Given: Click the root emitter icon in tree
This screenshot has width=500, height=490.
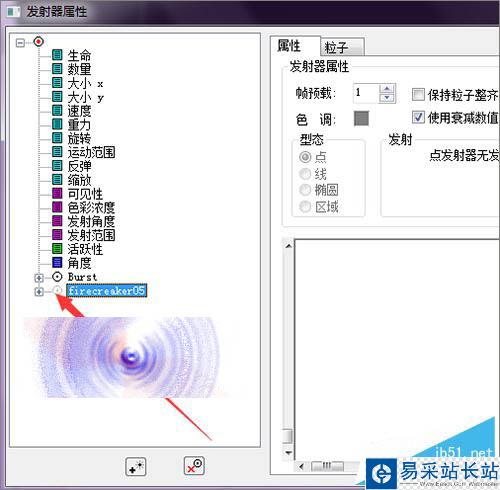Looking at the screenshot, I should [39, 42].
